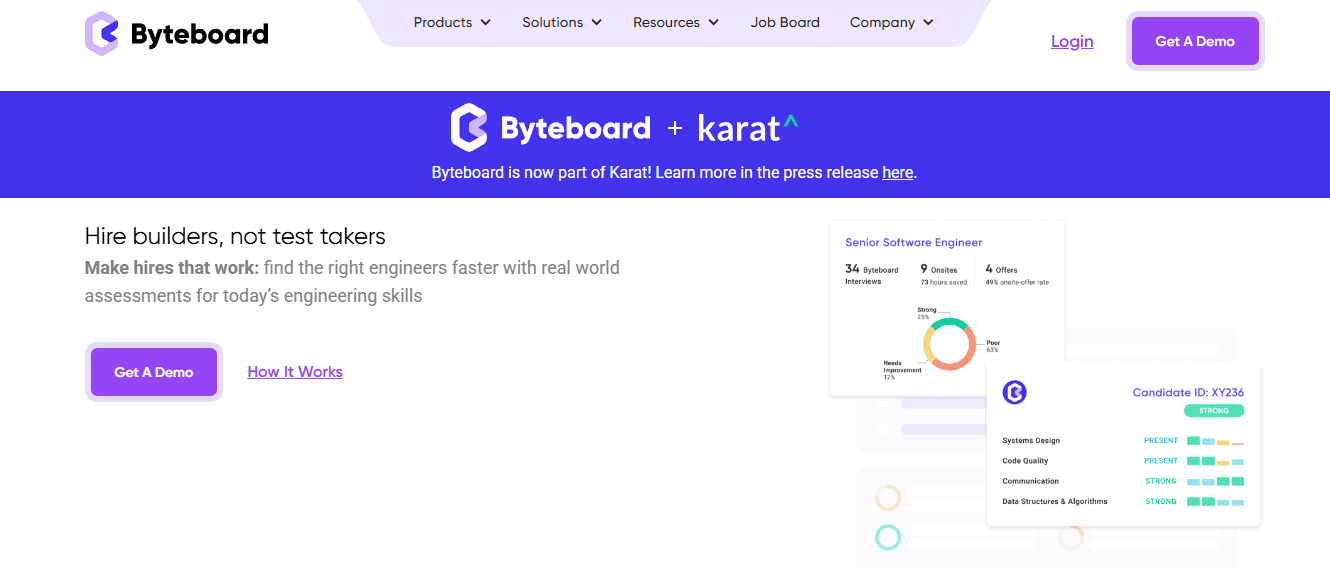The width and height of the screenshot is (1330, 588).
Task: Click the Login link in the header
Action: tap(1071, 41)
